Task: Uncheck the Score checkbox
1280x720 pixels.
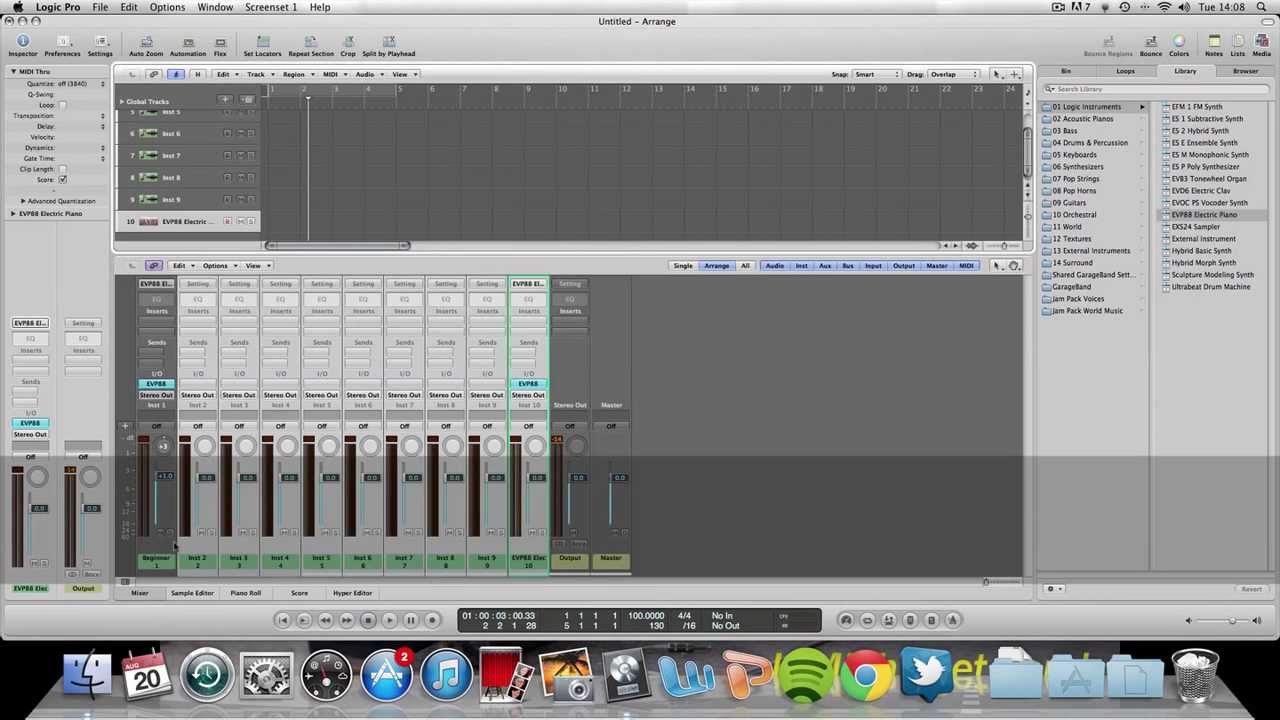Action: coord(62,180)
